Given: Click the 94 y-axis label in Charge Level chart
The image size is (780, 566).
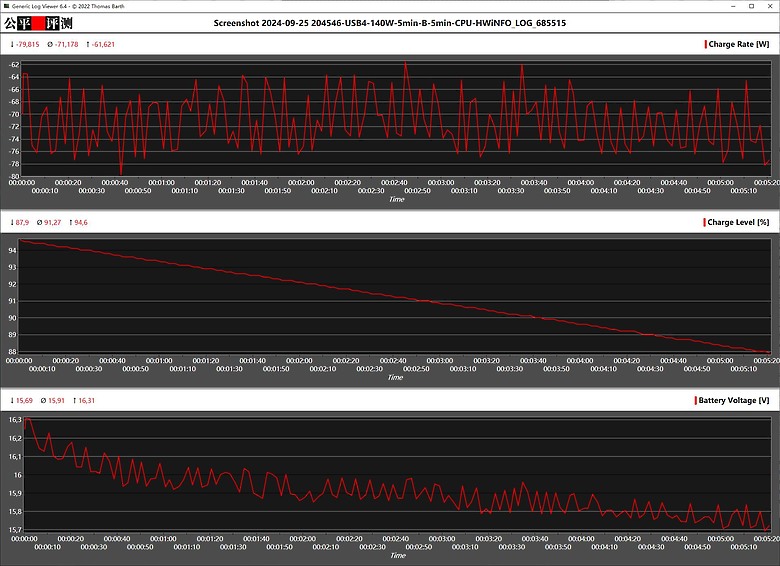Looking at the screenshot, I should [x=12, y=251].
